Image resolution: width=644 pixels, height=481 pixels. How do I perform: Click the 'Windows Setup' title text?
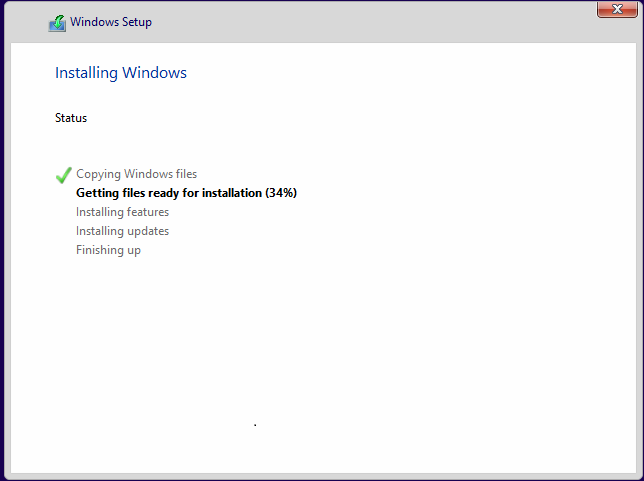tap(111, 22)
